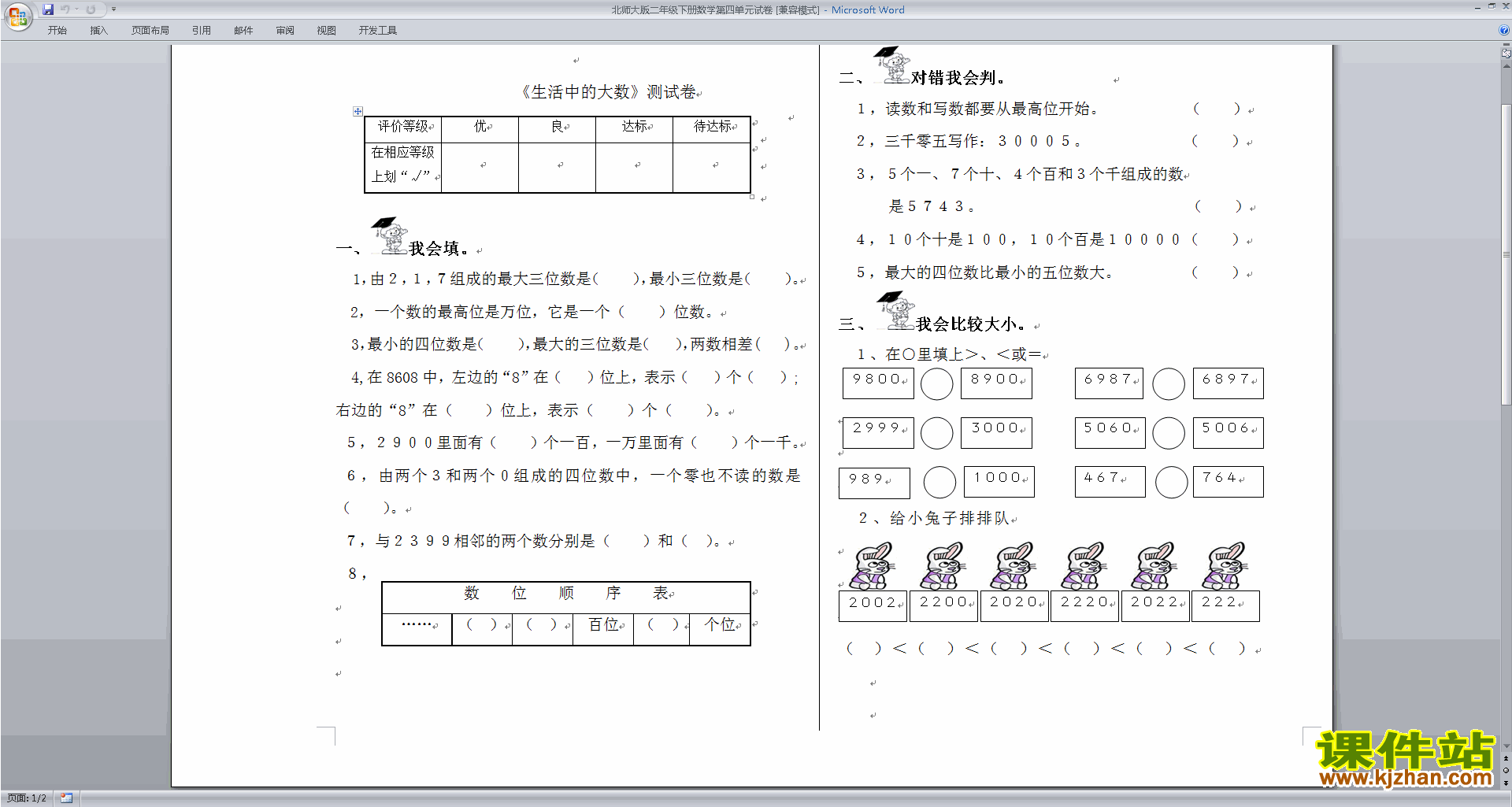Click the Save icon in Quick Access toolbar
The height and width of the screenshot is (807, 1512).
tap(48, 9)
